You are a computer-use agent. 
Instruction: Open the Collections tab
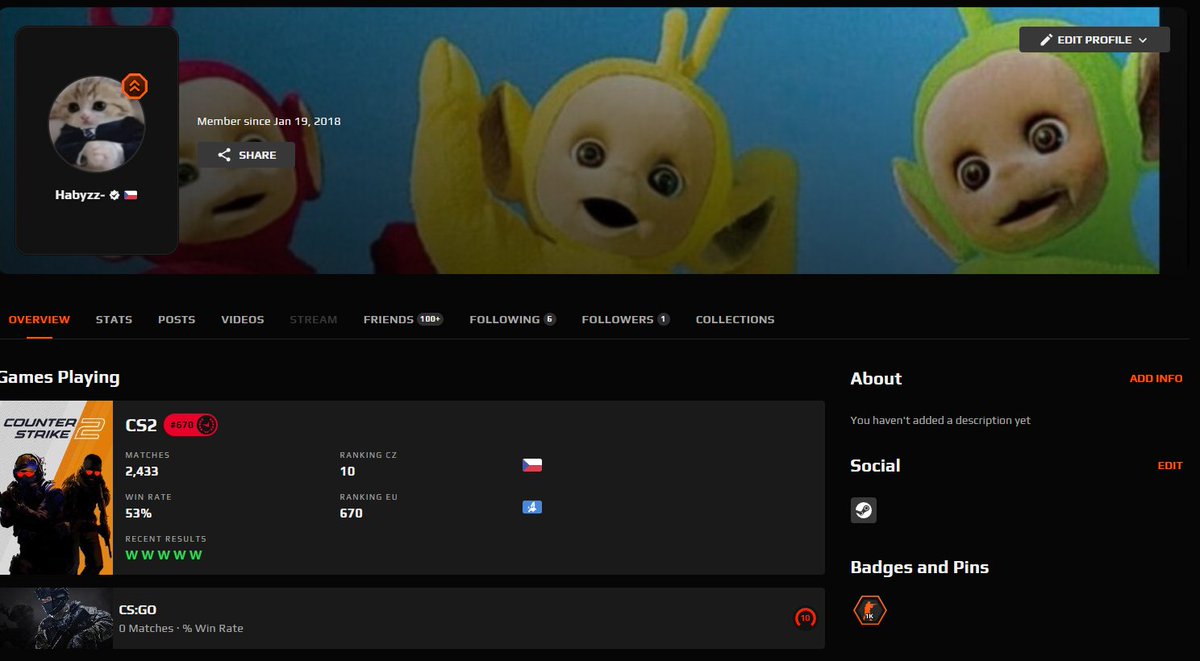point(735,320)
